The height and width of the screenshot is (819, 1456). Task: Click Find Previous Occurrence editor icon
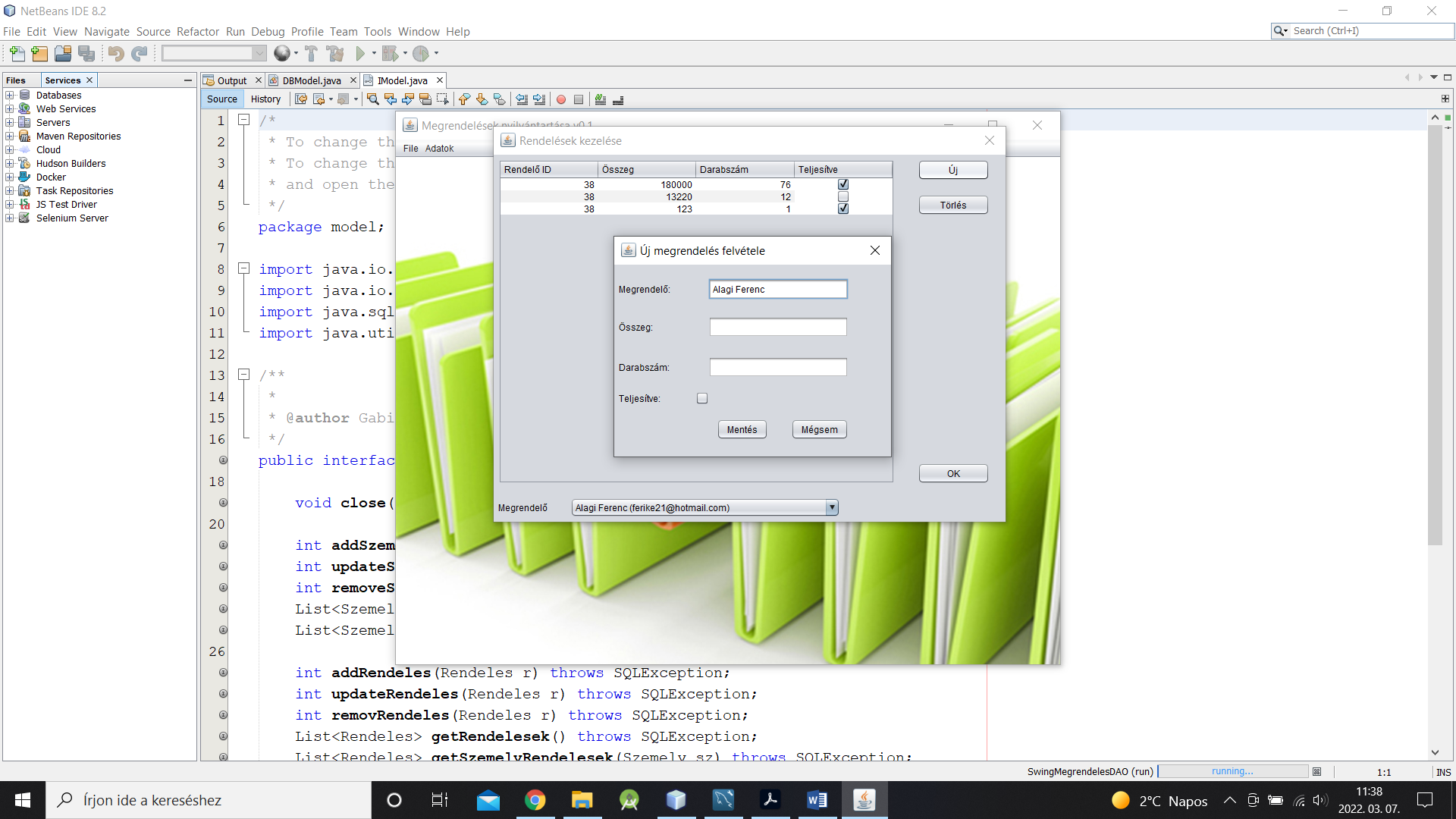390,99
